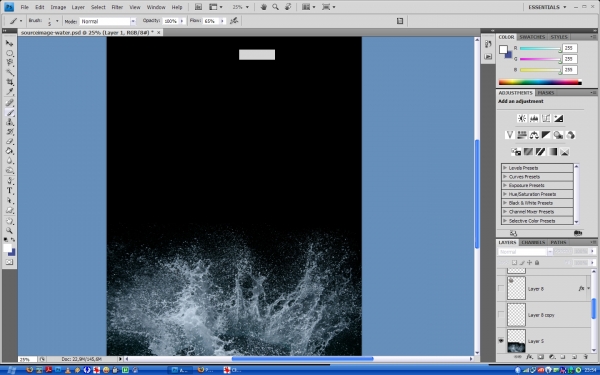Open the Essentials workspace dropdown
This screenshot has height=375, width=600.
coord(547,7)
